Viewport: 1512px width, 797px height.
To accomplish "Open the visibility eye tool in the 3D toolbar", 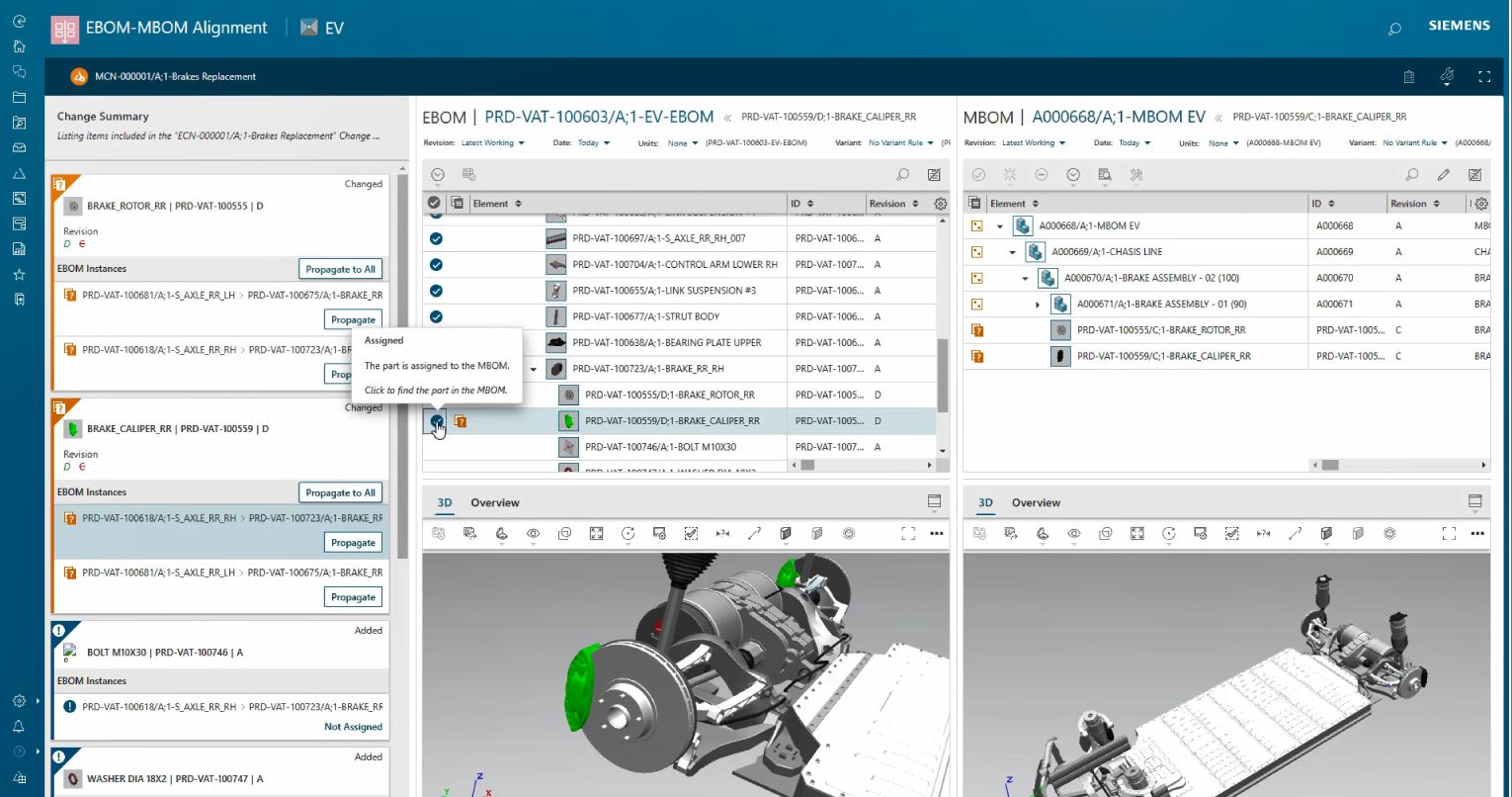I will (x=533, y=533).
